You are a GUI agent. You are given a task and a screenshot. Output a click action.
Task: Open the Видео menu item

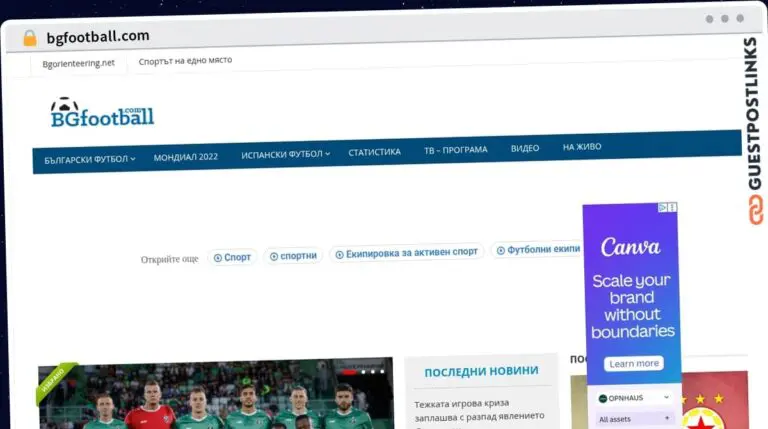(525, 148)
